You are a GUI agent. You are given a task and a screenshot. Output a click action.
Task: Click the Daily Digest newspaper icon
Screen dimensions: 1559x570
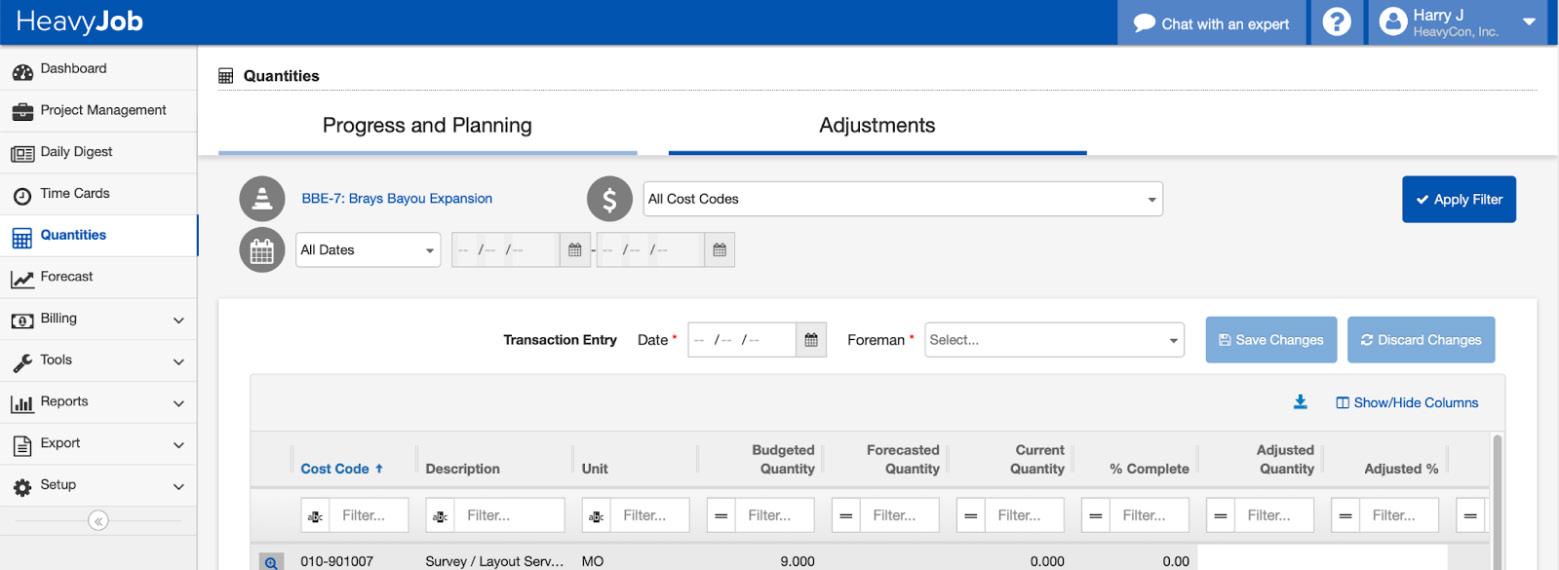(20, 152)
